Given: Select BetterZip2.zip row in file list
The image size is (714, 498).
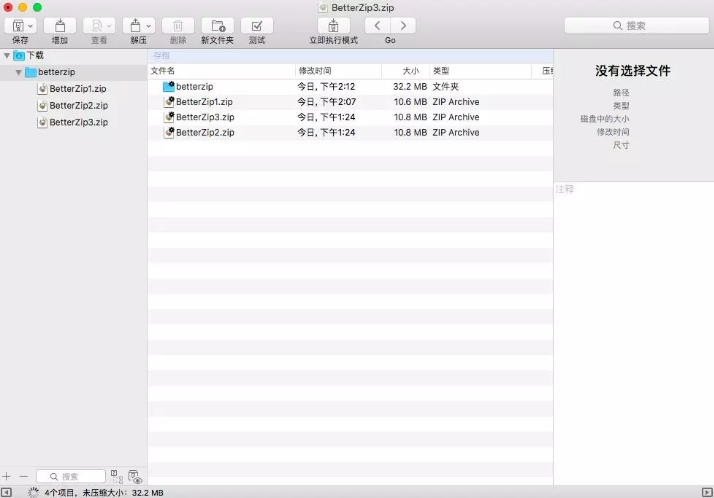Looking at the screenshot, I should [351, 132].
